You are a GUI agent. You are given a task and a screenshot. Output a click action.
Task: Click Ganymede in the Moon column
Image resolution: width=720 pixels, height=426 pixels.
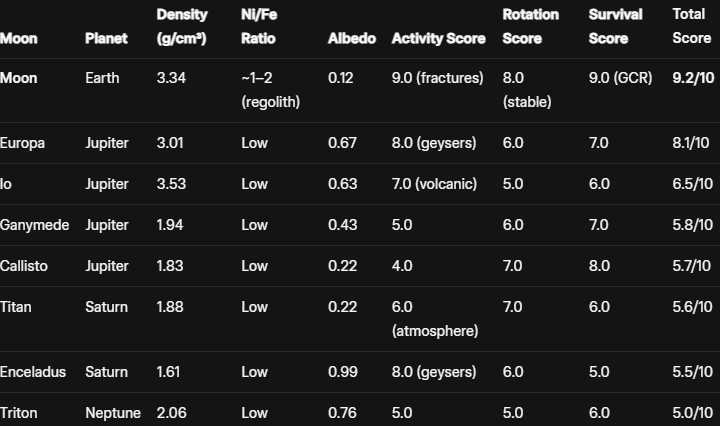tap(34, 225)
